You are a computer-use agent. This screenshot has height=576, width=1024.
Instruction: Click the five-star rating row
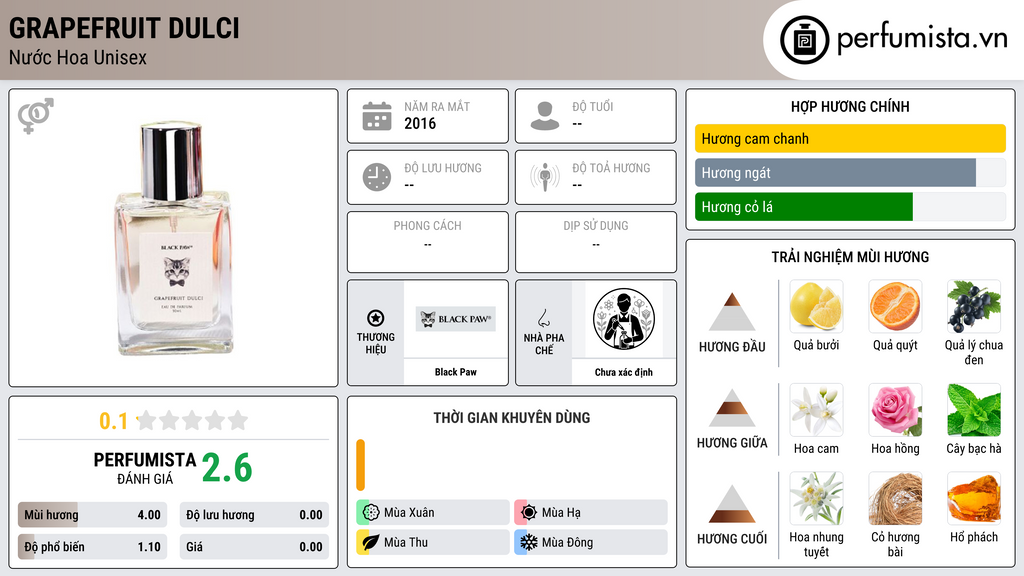[193, 420]
